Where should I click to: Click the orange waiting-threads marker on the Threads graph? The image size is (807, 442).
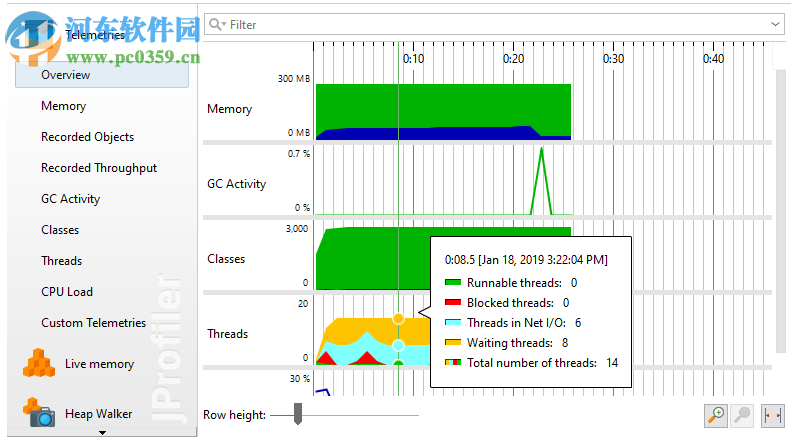398,319
